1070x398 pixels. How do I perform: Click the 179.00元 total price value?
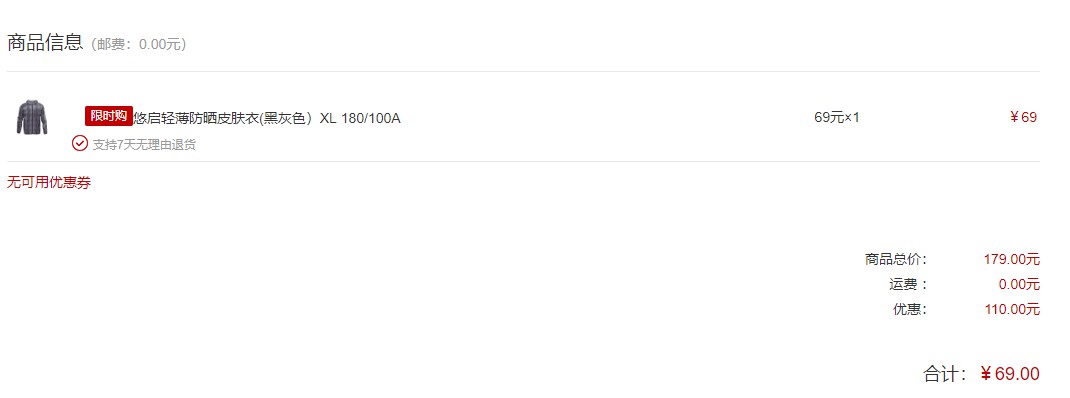coord(1011,259)
